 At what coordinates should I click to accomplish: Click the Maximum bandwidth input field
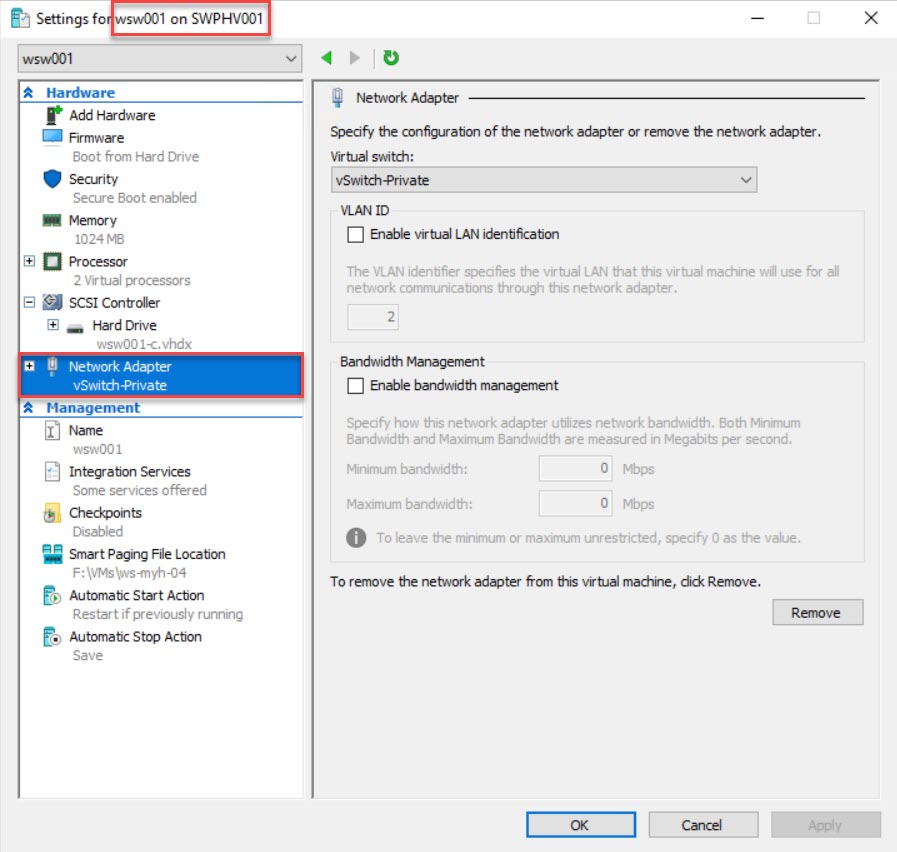(576, 504)
